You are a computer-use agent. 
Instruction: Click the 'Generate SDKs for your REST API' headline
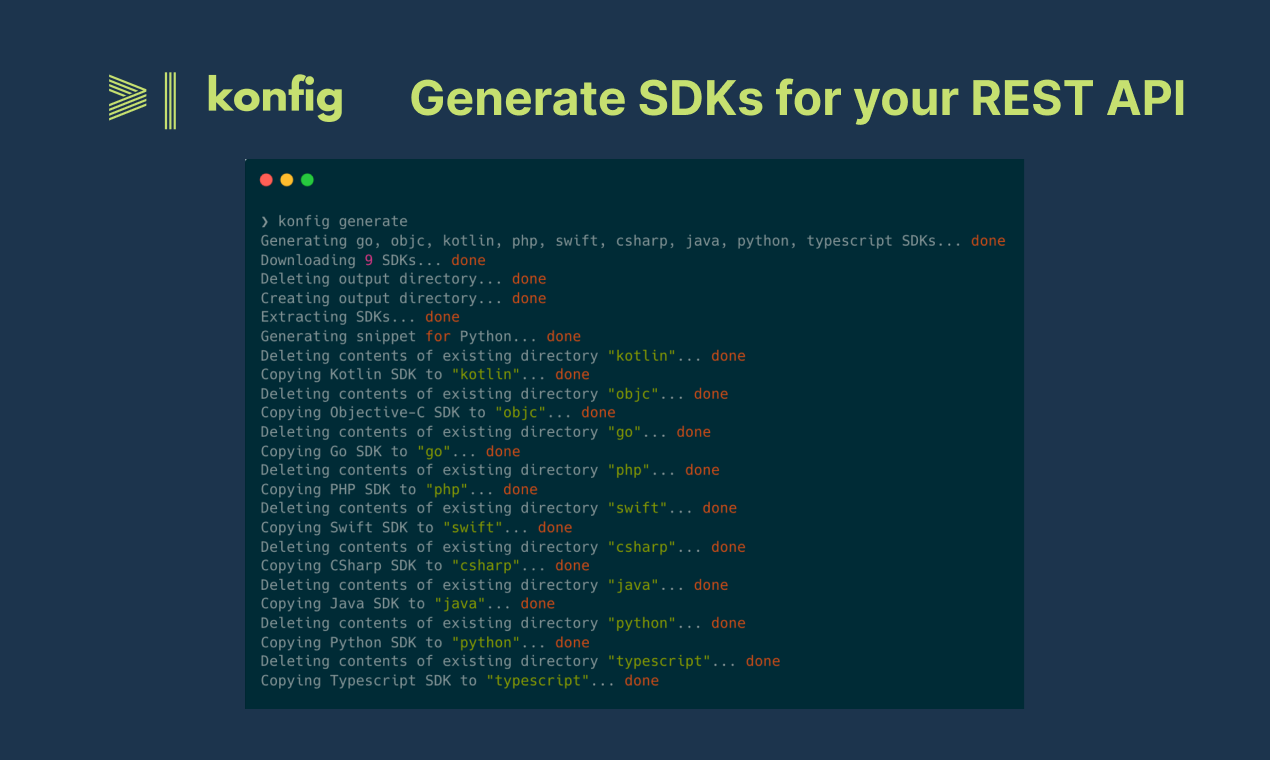click(798, 99)
